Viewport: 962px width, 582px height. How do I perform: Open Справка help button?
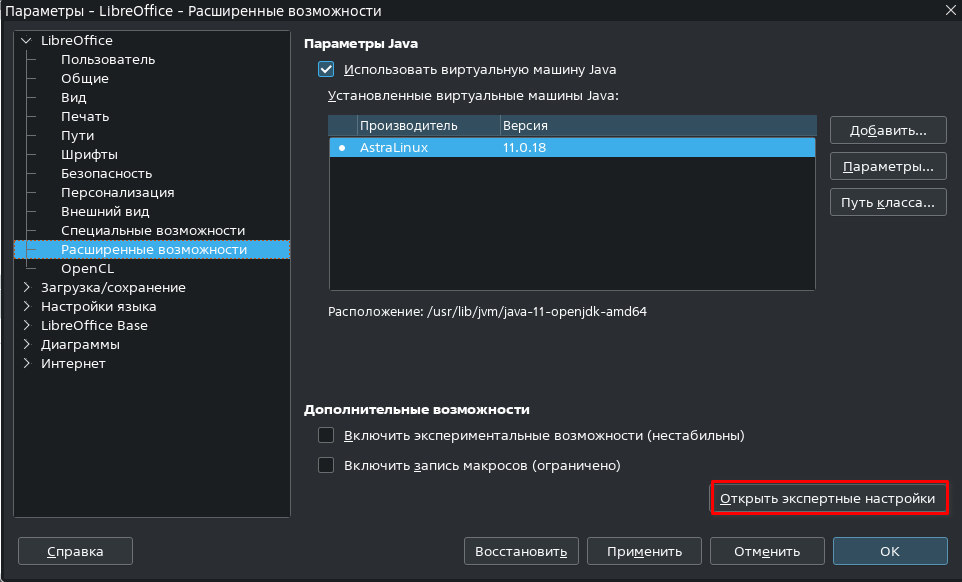tap(75, 551)
